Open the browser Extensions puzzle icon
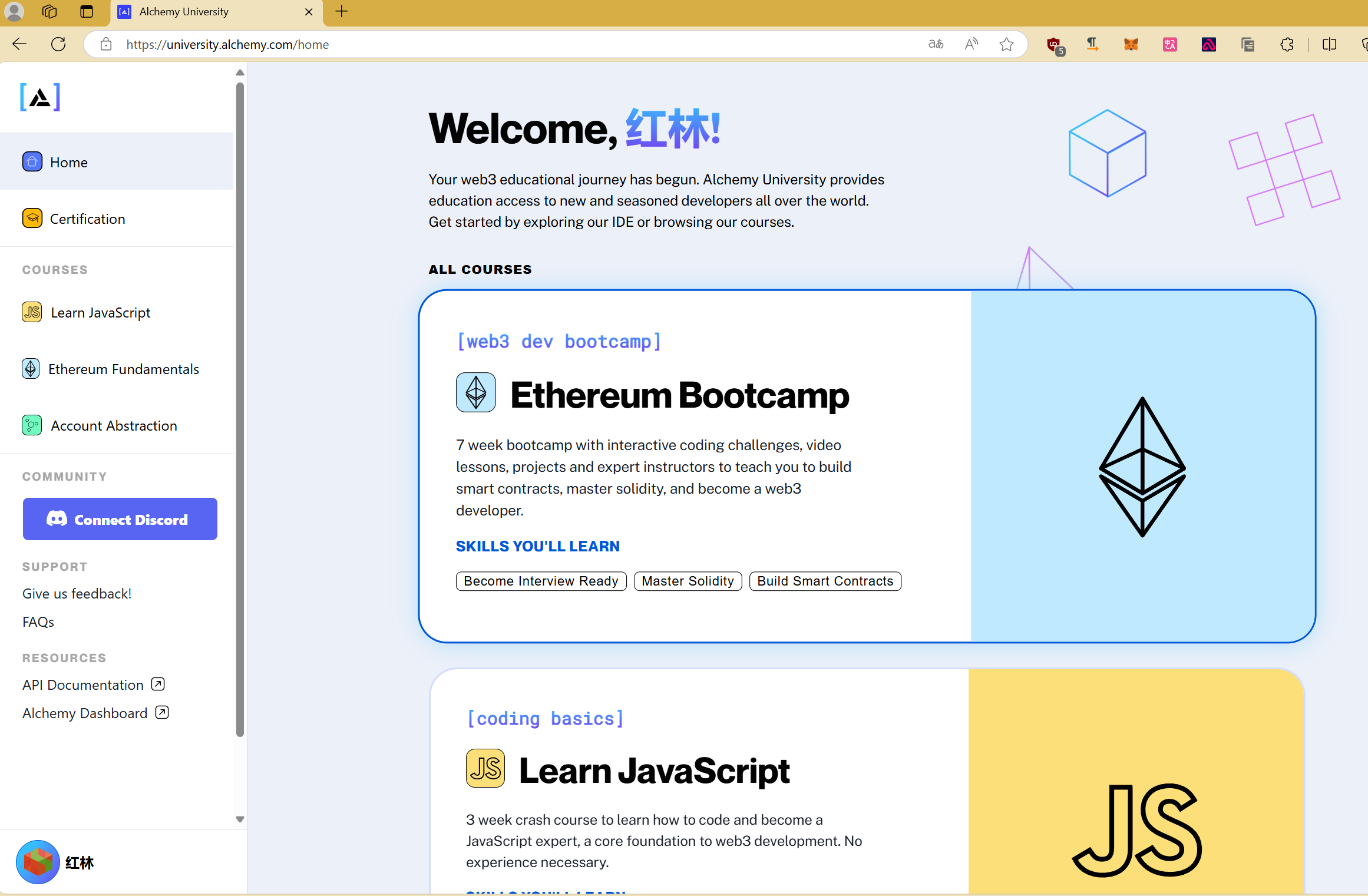 click(x=1287, y=44)
